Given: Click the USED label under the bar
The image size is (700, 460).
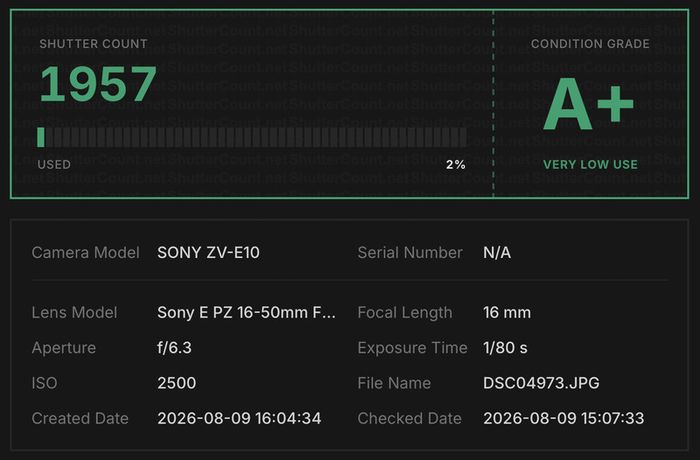Looking at the screenshot, I should (54, 165).
